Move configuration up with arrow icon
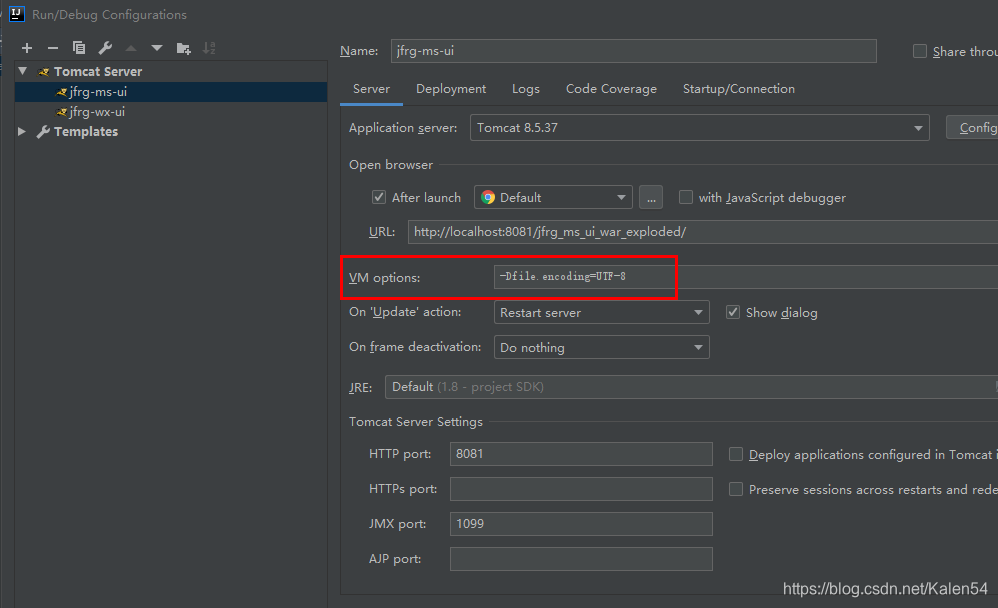Image resolution: width=998 pixels, height=608 pixels. [131, 48]
